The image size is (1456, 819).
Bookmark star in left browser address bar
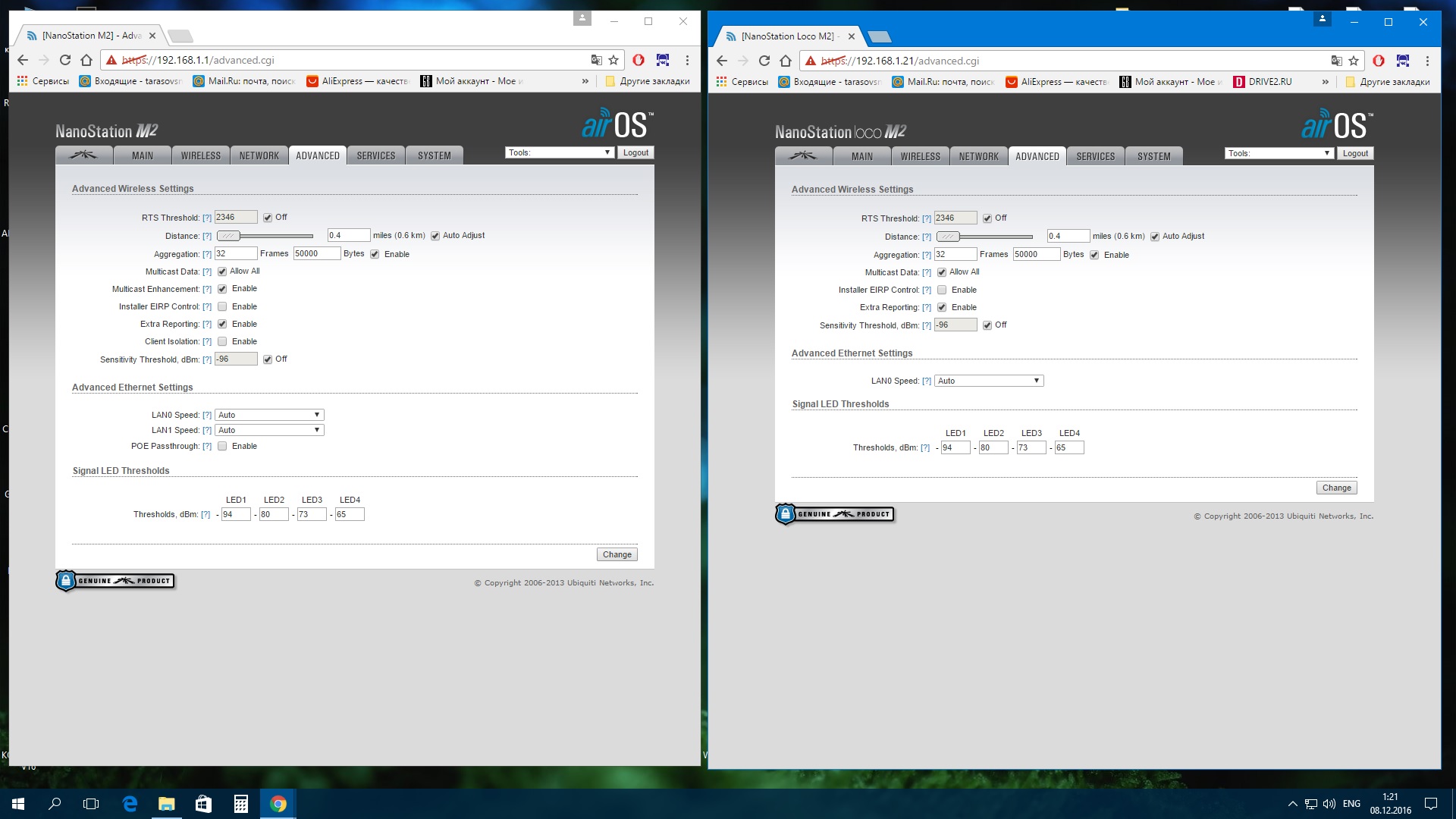tap(613, 60)
